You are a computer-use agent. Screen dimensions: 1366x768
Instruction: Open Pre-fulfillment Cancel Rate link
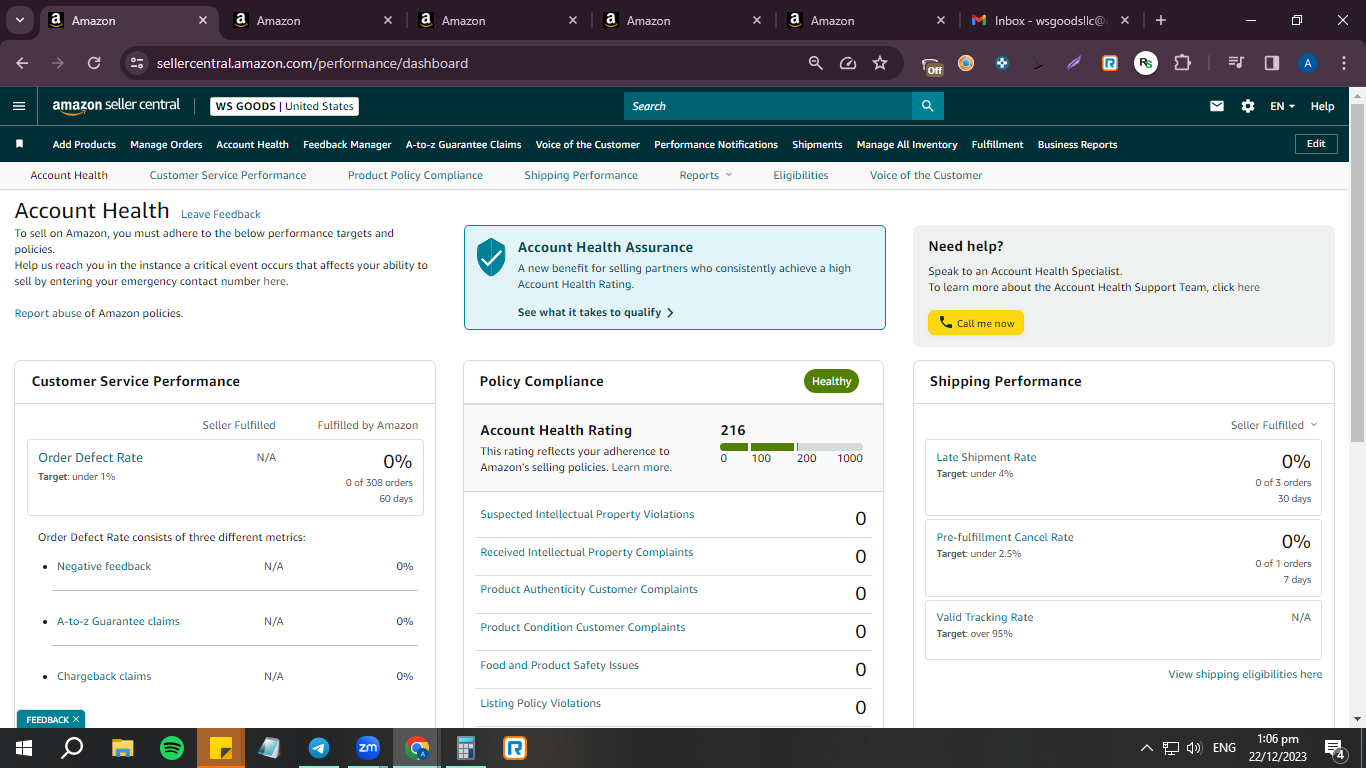coord(1005,537)
